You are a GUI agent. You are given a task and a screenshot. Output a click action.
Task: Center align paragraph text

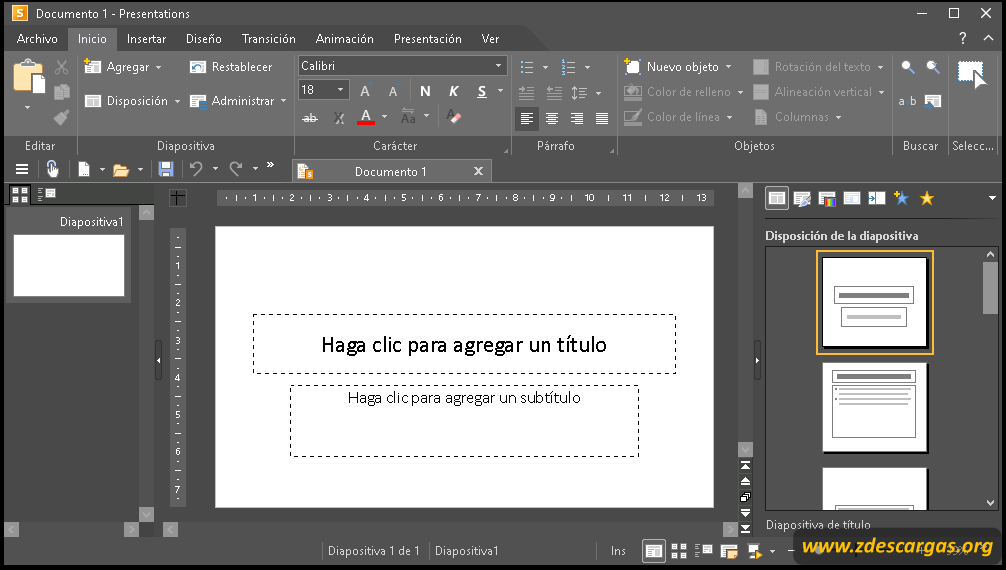[x=552, y=118]
